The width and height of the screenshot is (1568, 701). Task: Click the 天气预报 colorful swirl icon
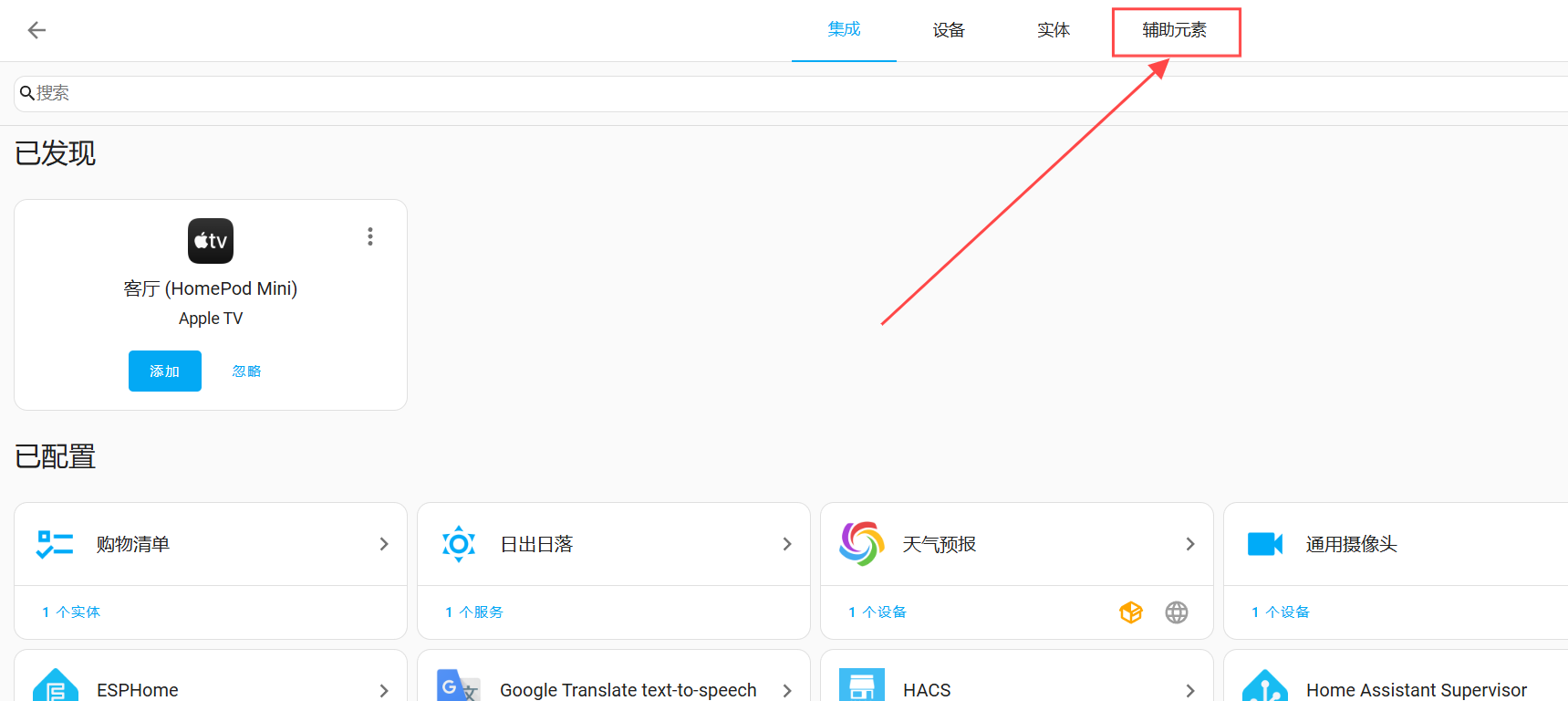click(861, 544)
